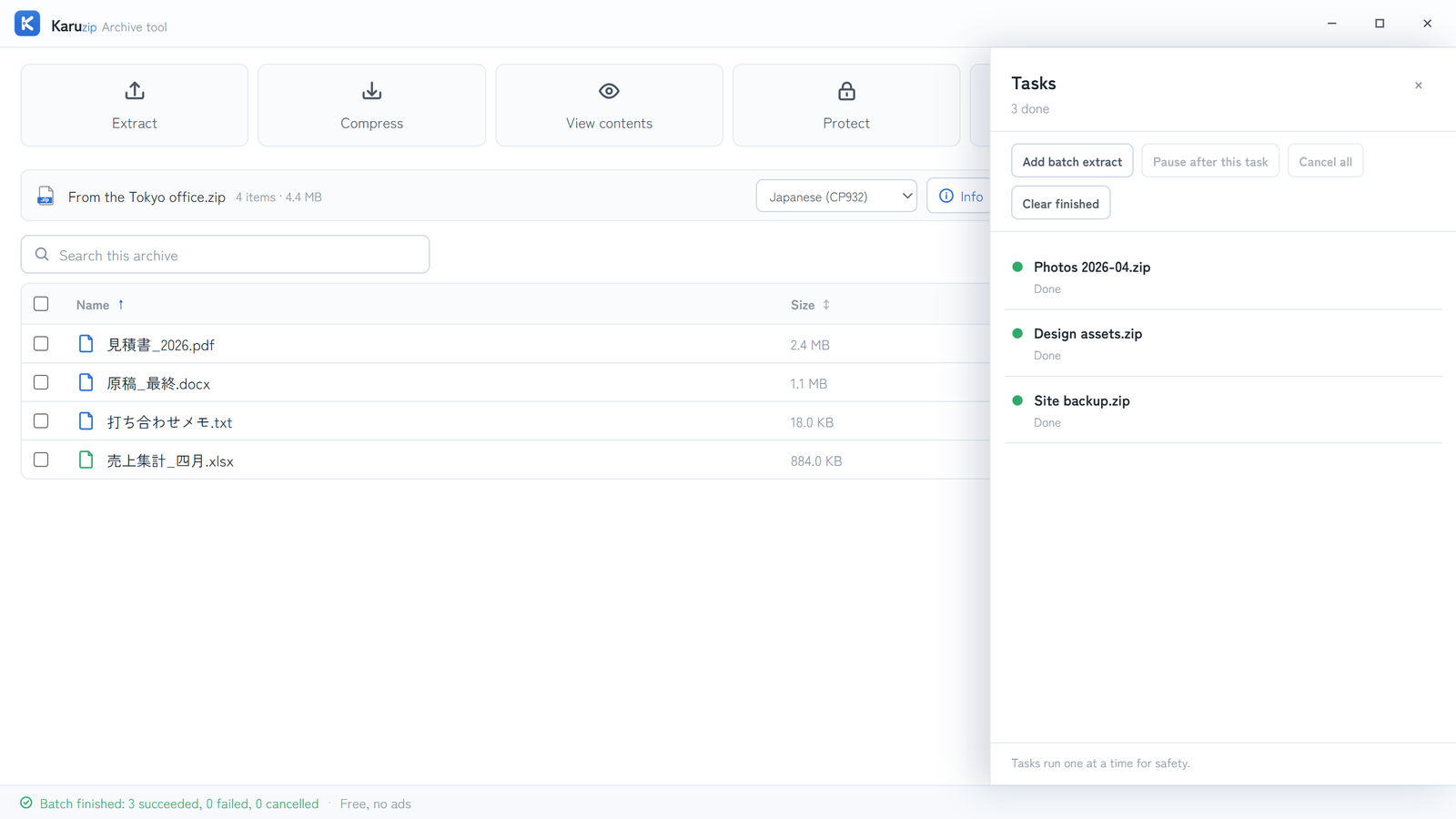Click the search magnifier icon
The image size is (1456, 819).
coord(42,255)
